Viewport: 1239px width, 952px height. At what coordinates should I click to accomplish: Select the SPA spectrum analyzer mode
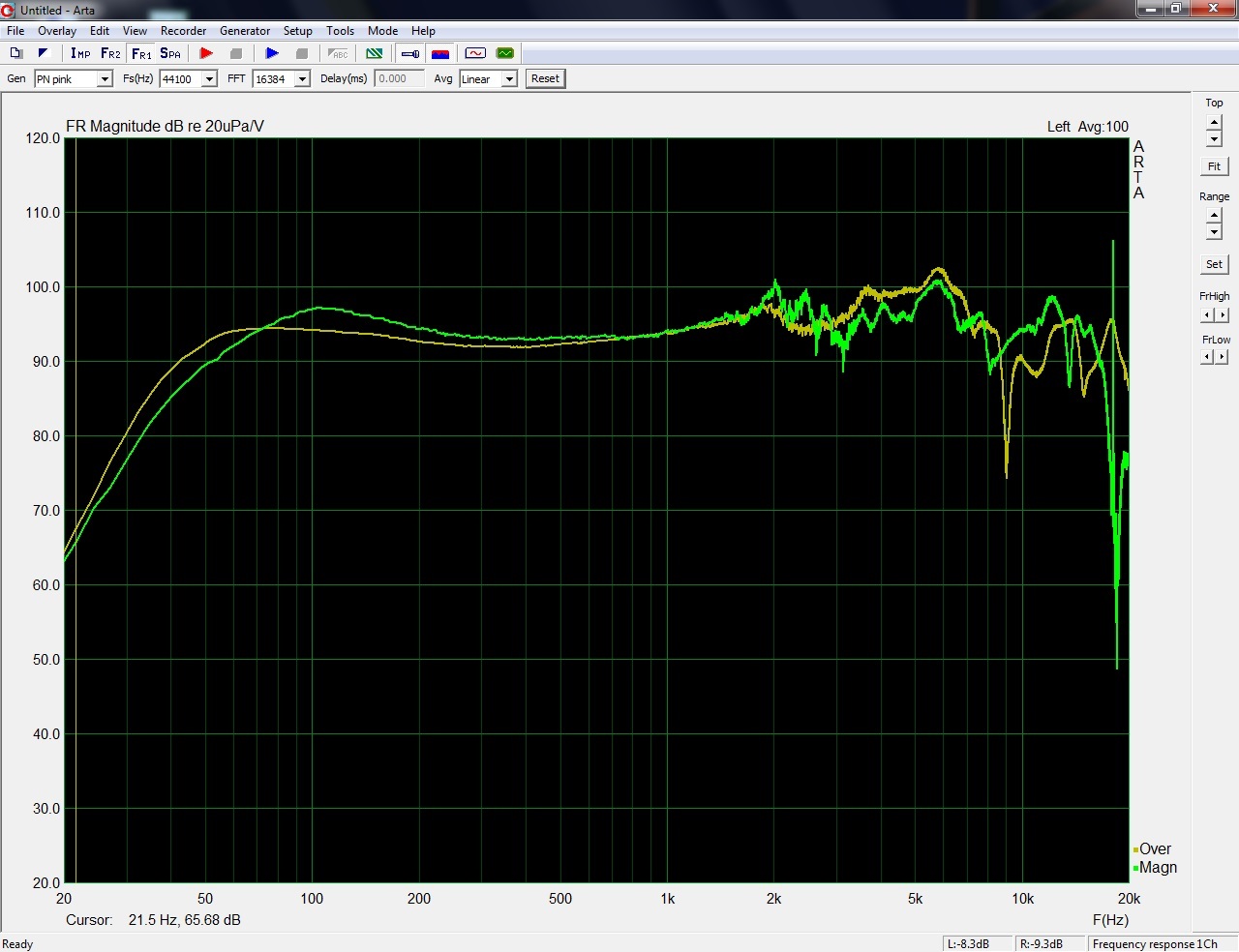170,53
